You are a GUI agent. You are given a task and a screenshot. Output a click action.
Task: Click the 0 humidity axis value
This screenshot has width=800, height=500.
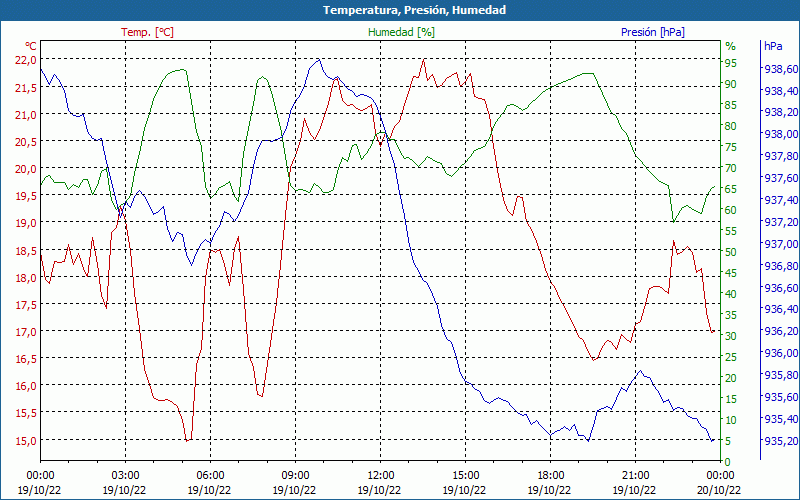click(728, 462)
